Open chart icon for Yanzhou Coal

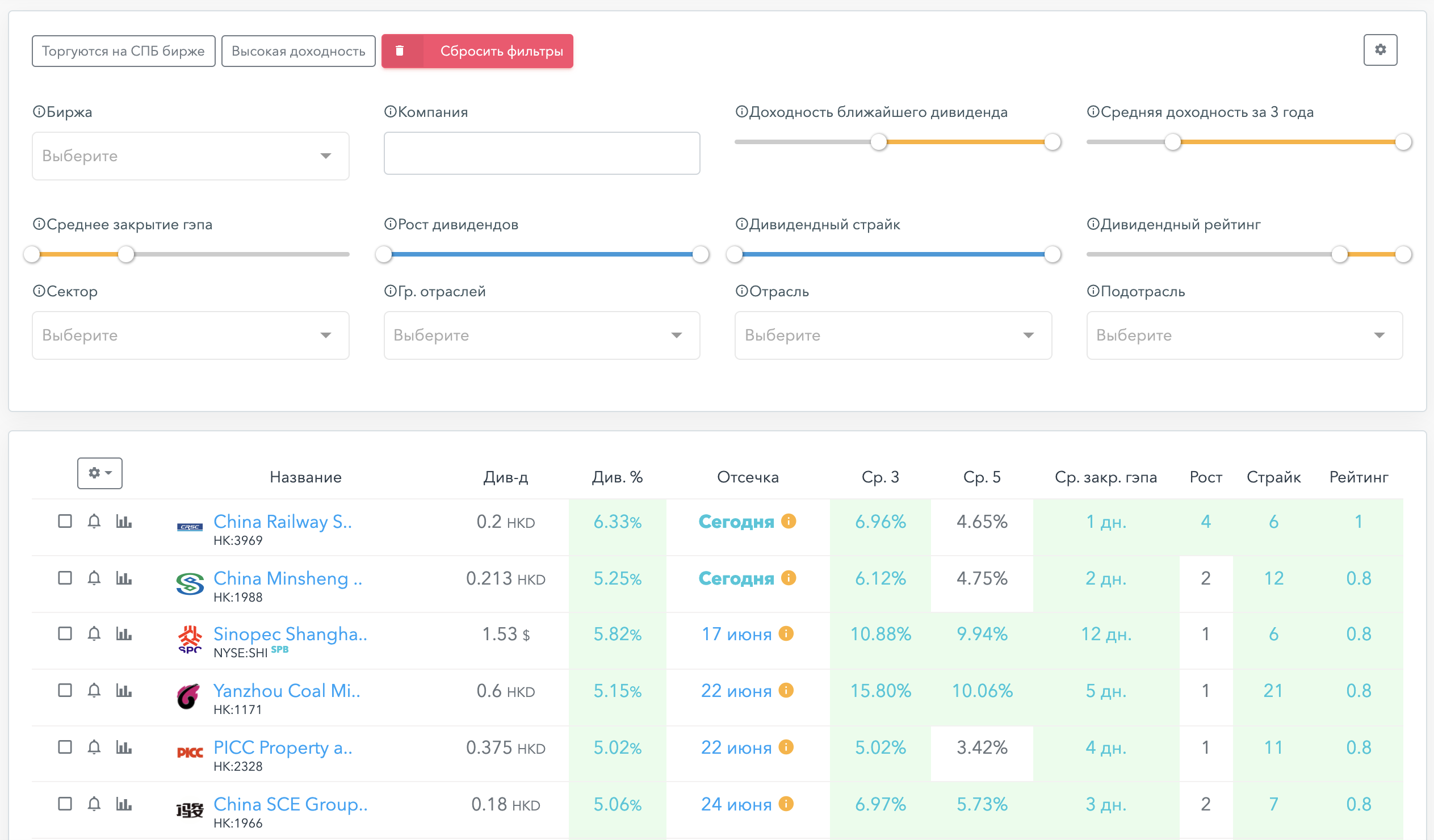(x=124, y=690)
